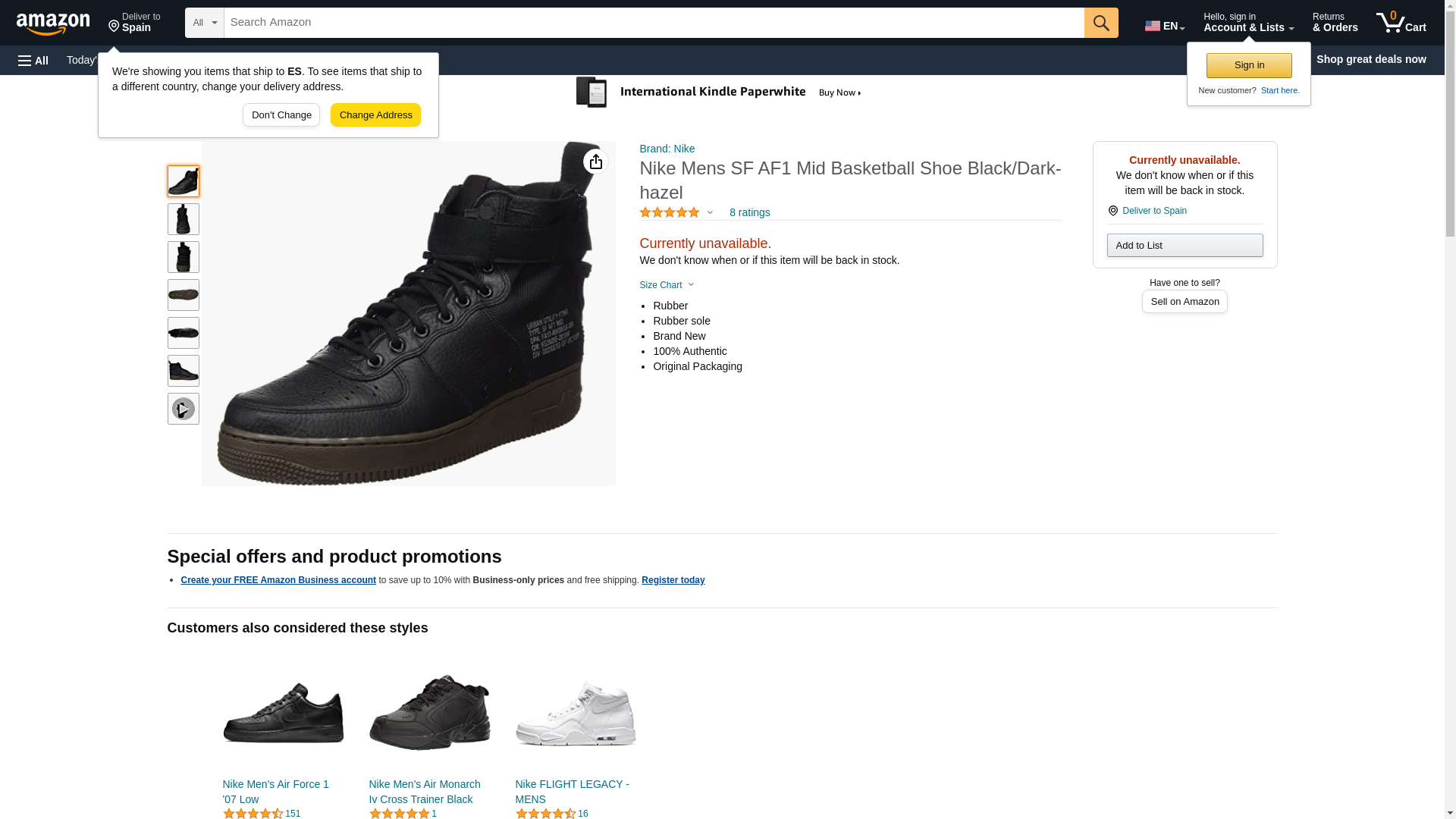The image size is (1456, 819).
Task: Expand the EN language selector
Action: [x=1164, y=26]
